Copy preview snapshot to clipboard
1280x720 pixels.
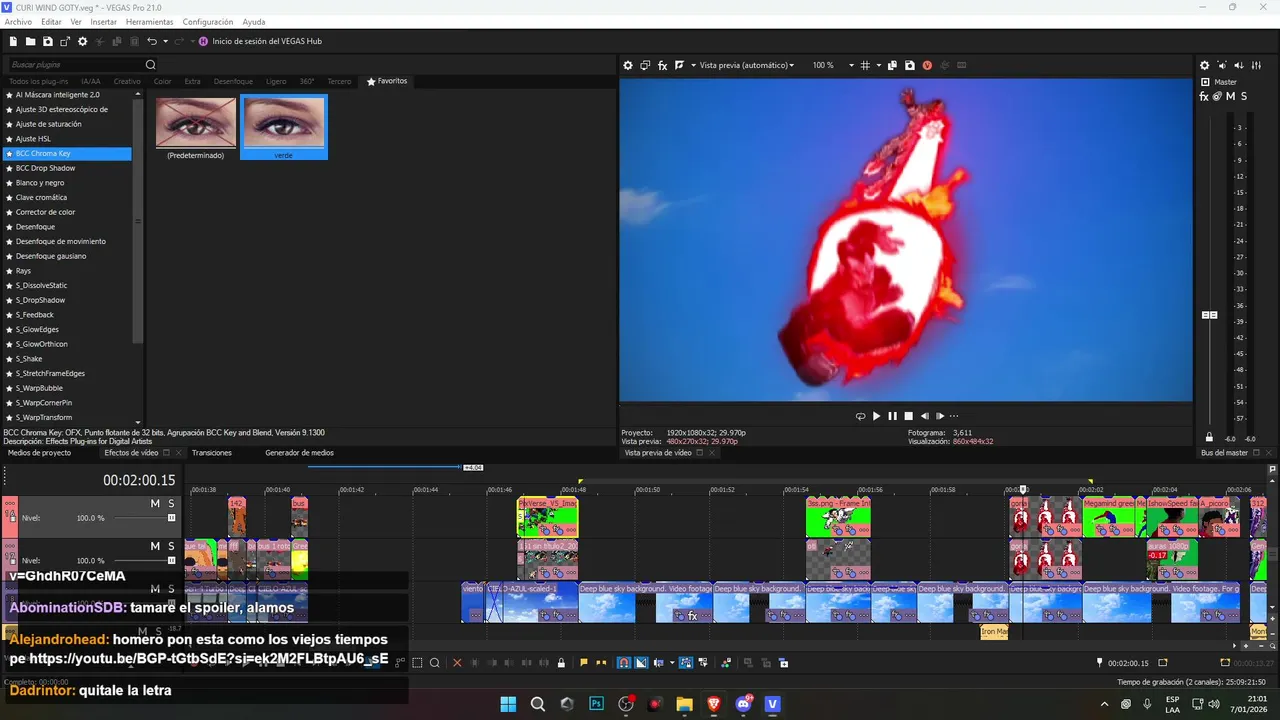click(x=892, y=65)
